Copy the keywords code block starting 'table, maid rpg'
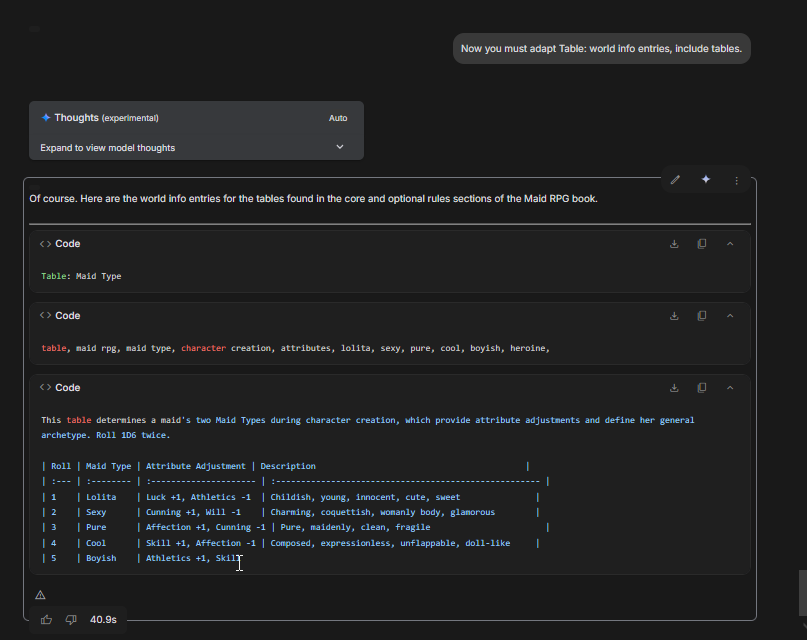Viewport: 807px width, 640px height. 701,316
